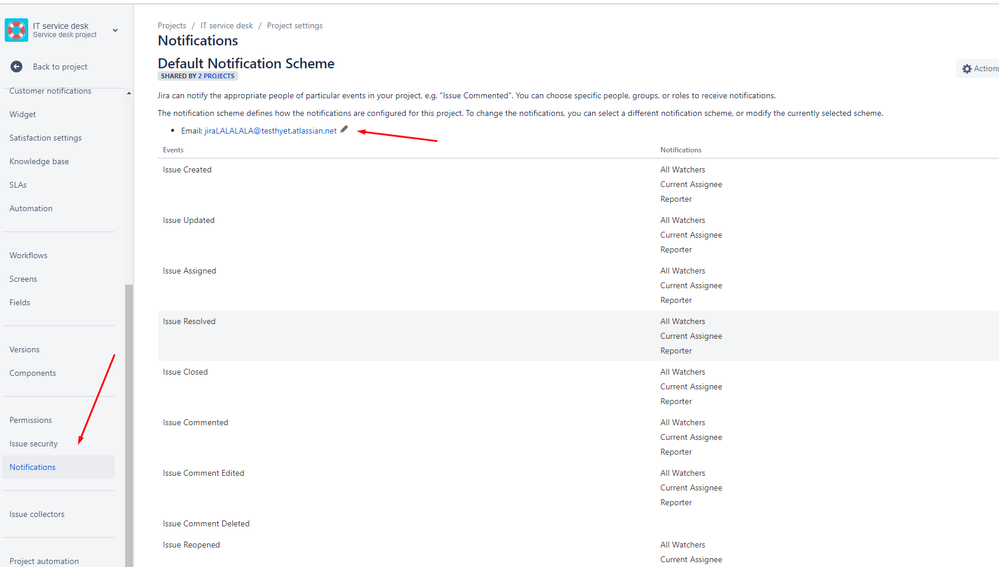Click the Issue Commented event text
Screen dimensions: 999x567
(195, 423)
